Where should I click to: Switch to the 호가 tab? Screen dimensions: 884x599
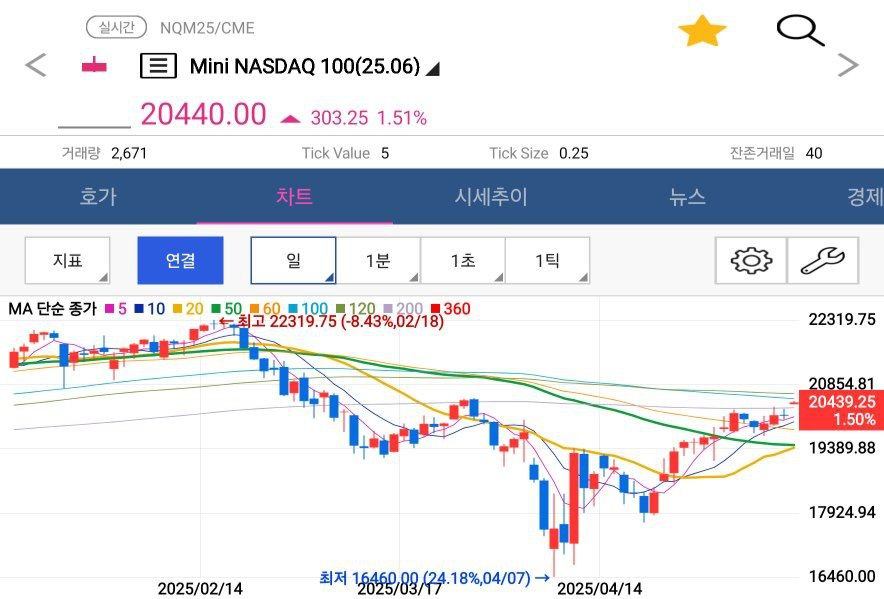pos(98,197)
